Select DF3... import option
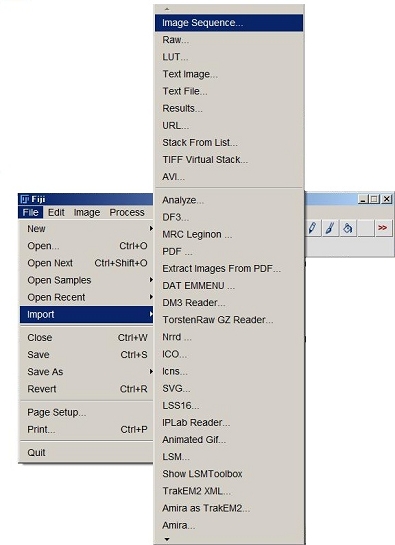This screenshot has width=395, height=545. pyautogui.click(x=229, y=217)
